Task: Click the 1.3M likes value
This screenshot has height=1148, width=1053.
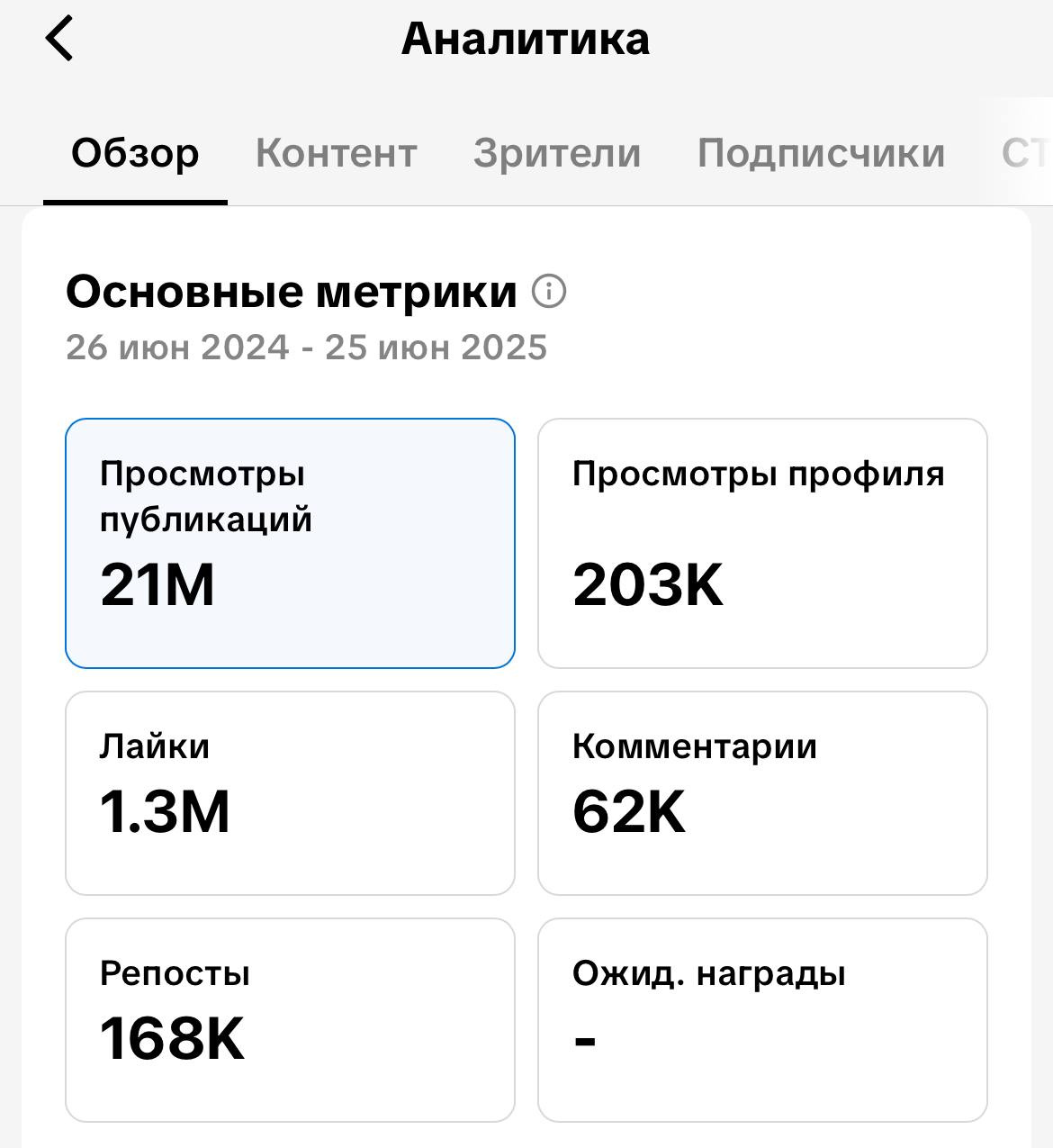Action: 165,811
